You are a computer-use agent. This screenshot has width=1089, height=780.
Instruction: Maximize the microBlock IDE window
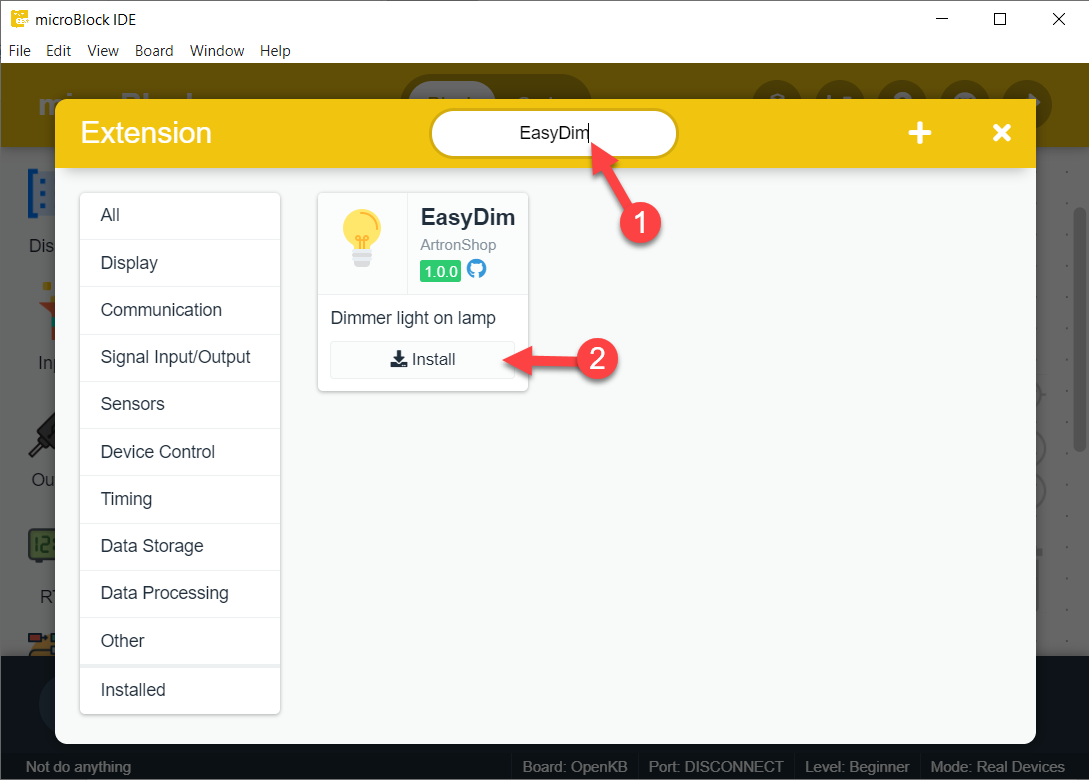(x=1000, y=19)
